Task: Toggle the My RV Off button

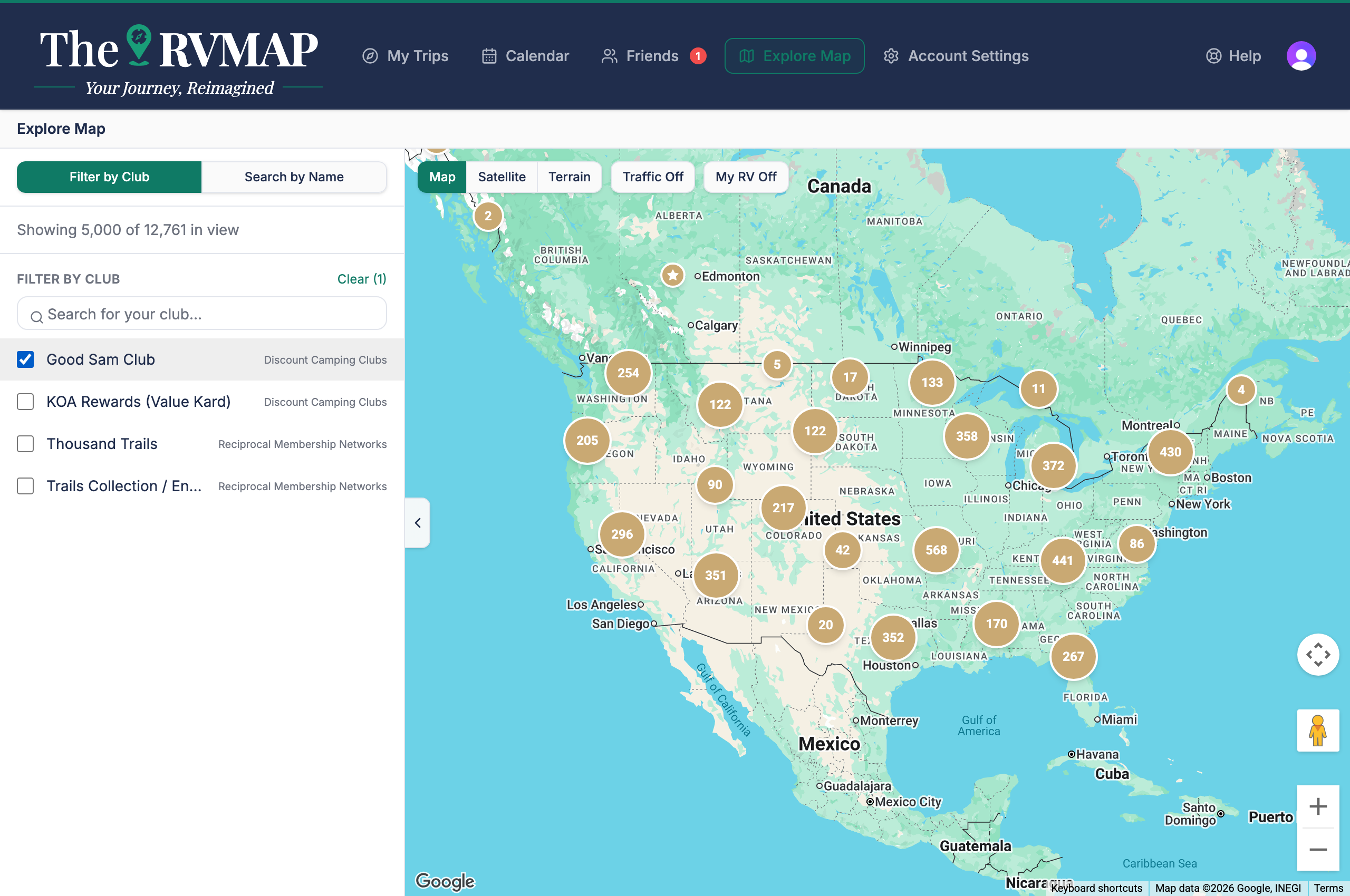Action: 746,177
